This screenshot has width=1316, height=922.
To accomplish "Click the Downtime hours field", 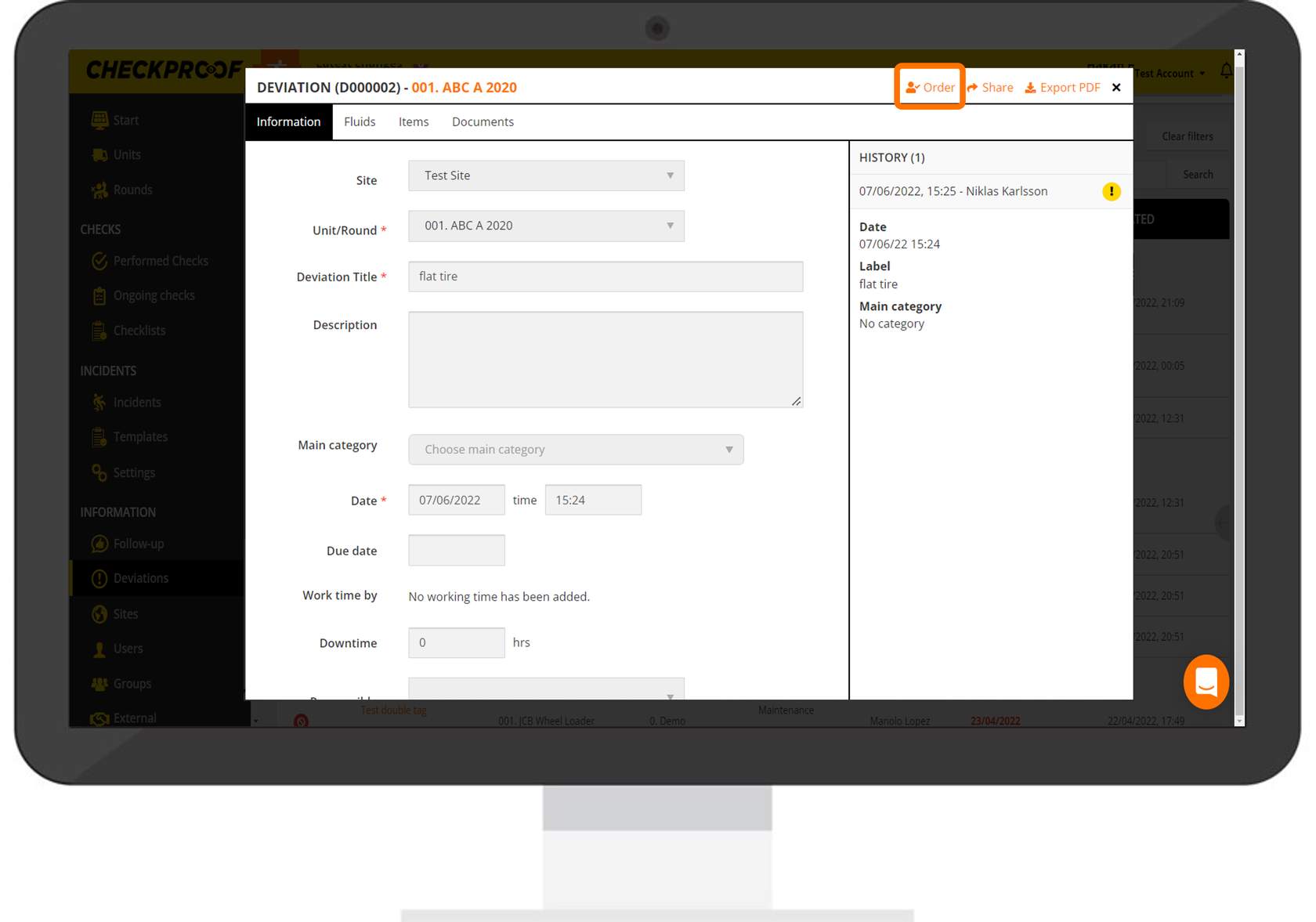I will pyautogui.click(x=456, y=642).
